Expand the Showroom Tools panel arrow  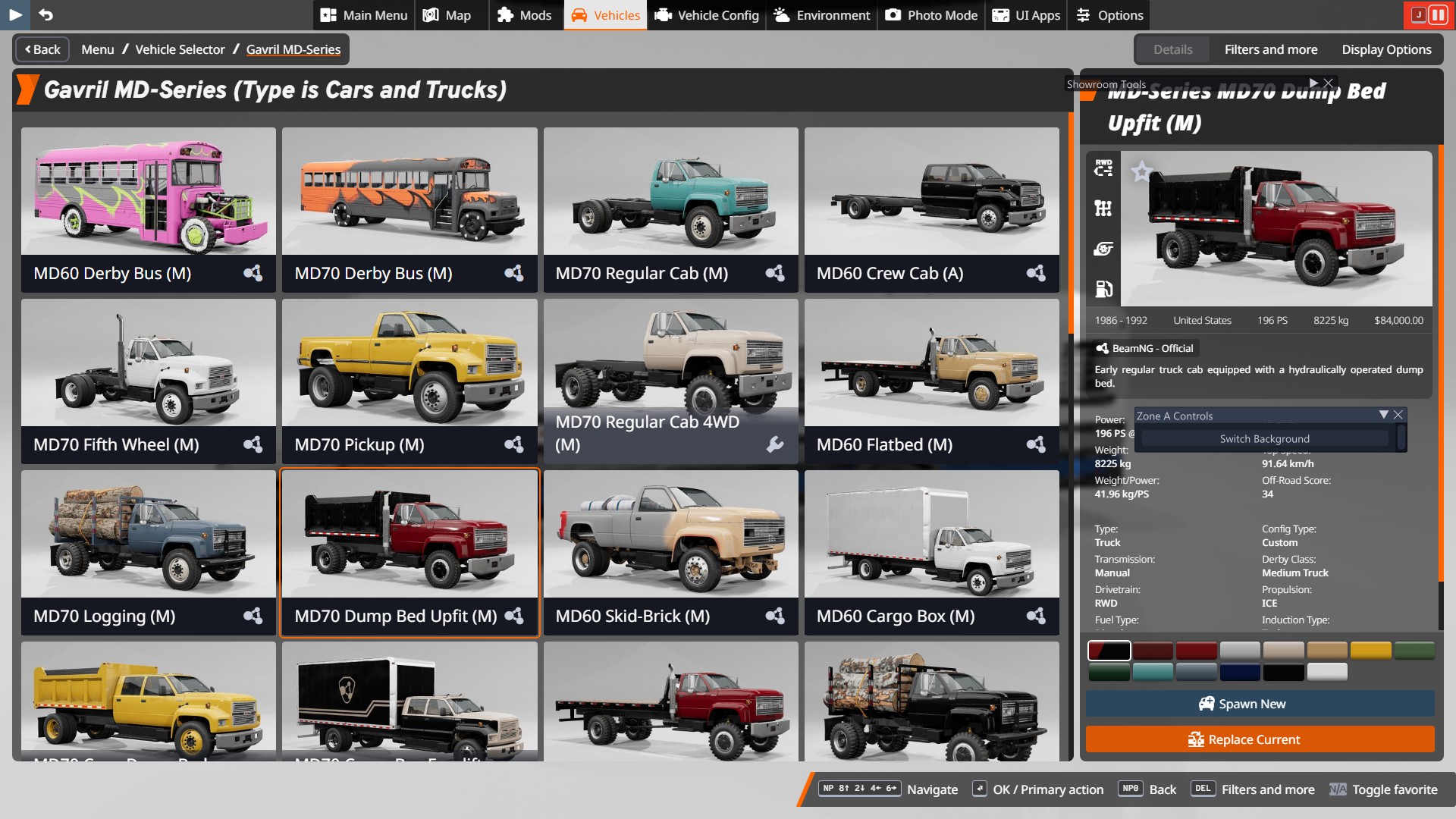[1313, 83]
